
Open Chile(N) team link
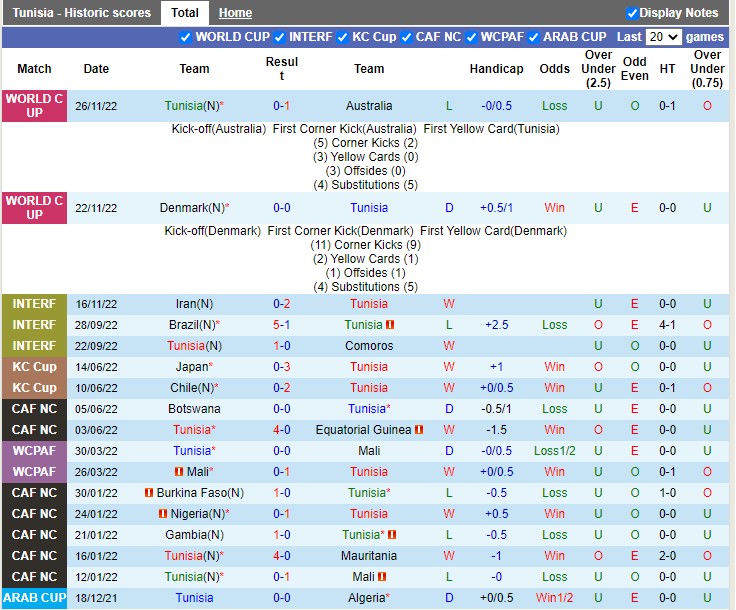coord(194,388)
